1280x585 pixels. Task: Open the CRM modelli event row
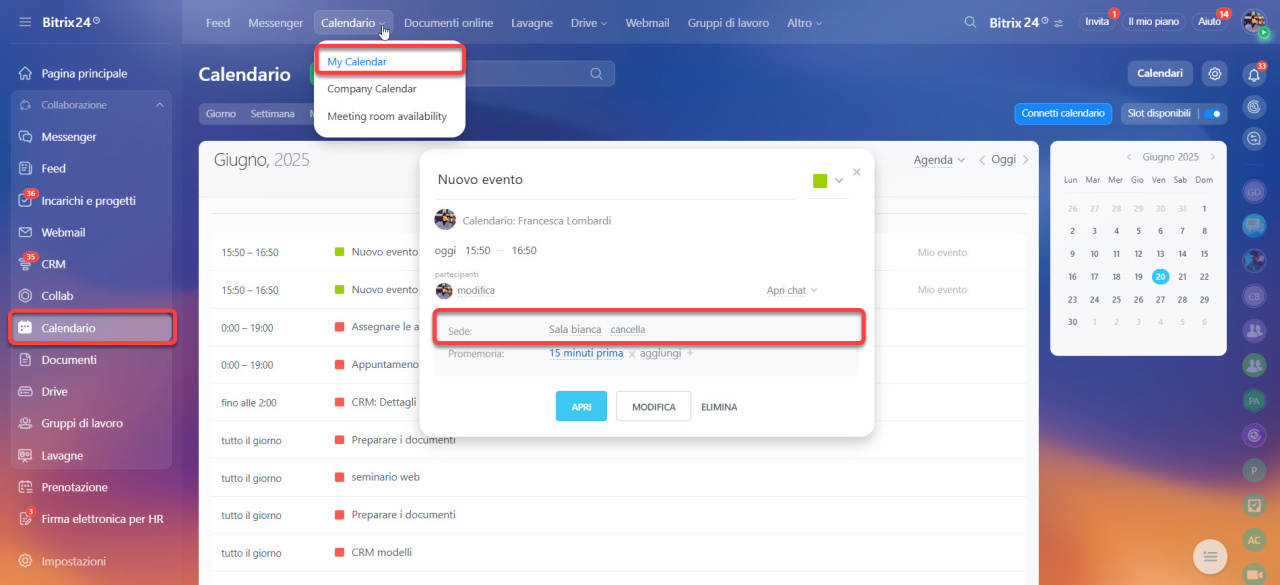pyautogui.click(x=619, y=553)
